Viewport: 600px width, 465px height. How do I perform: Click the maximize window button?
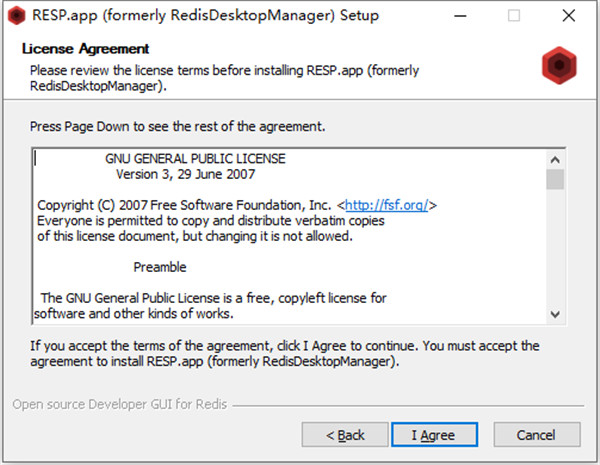[x=514, y=16]
